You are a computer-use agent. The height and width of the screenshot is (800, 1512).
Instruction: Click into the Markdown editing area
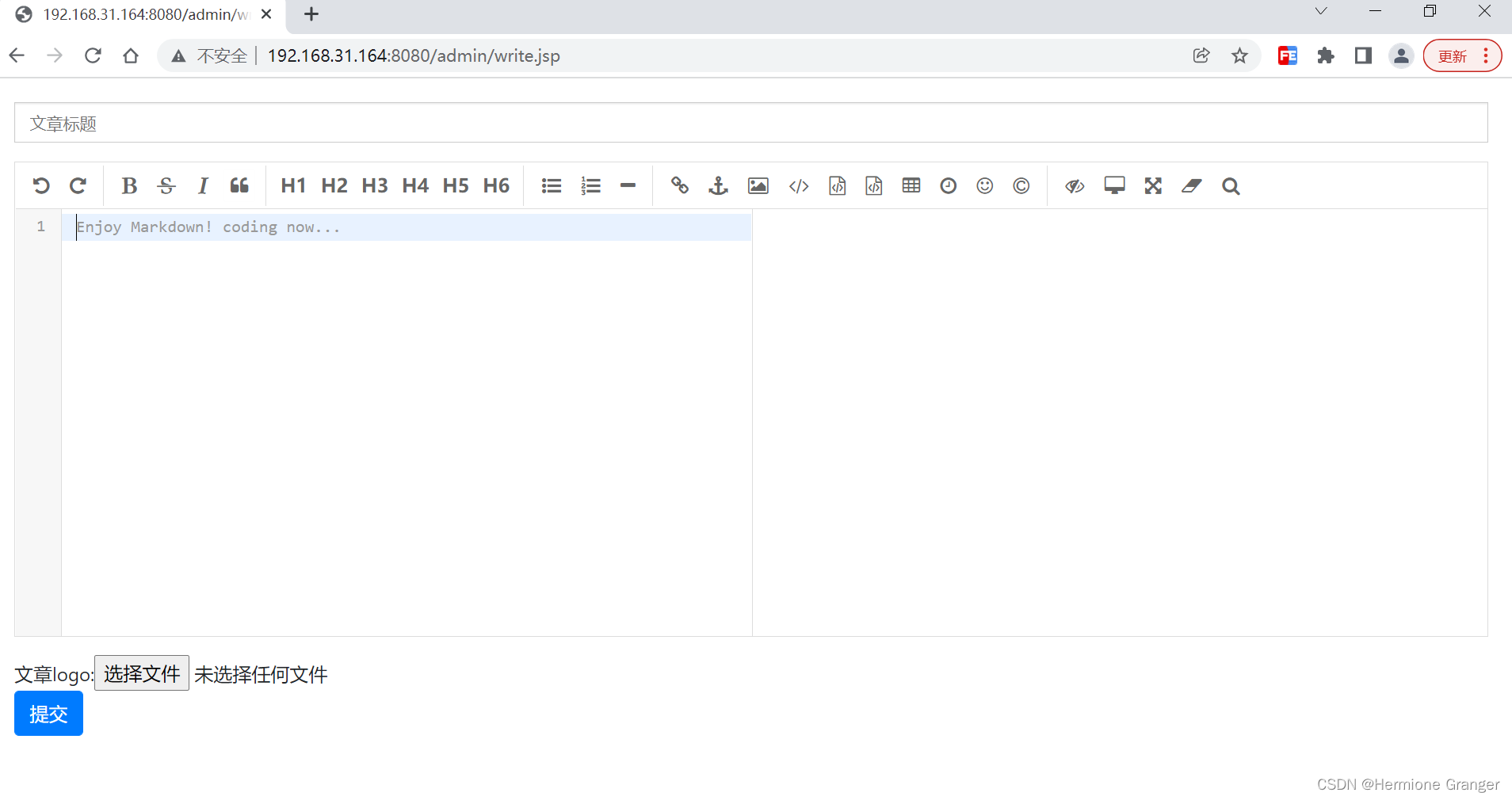(x=407, y=422)
